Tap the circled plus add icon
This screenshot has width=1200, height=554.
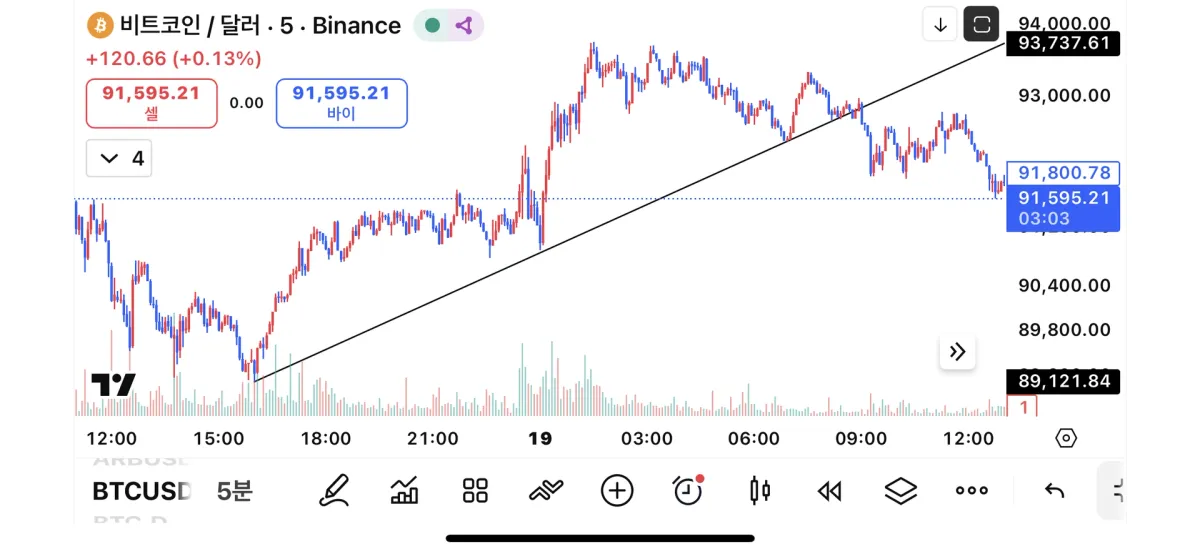617,490
